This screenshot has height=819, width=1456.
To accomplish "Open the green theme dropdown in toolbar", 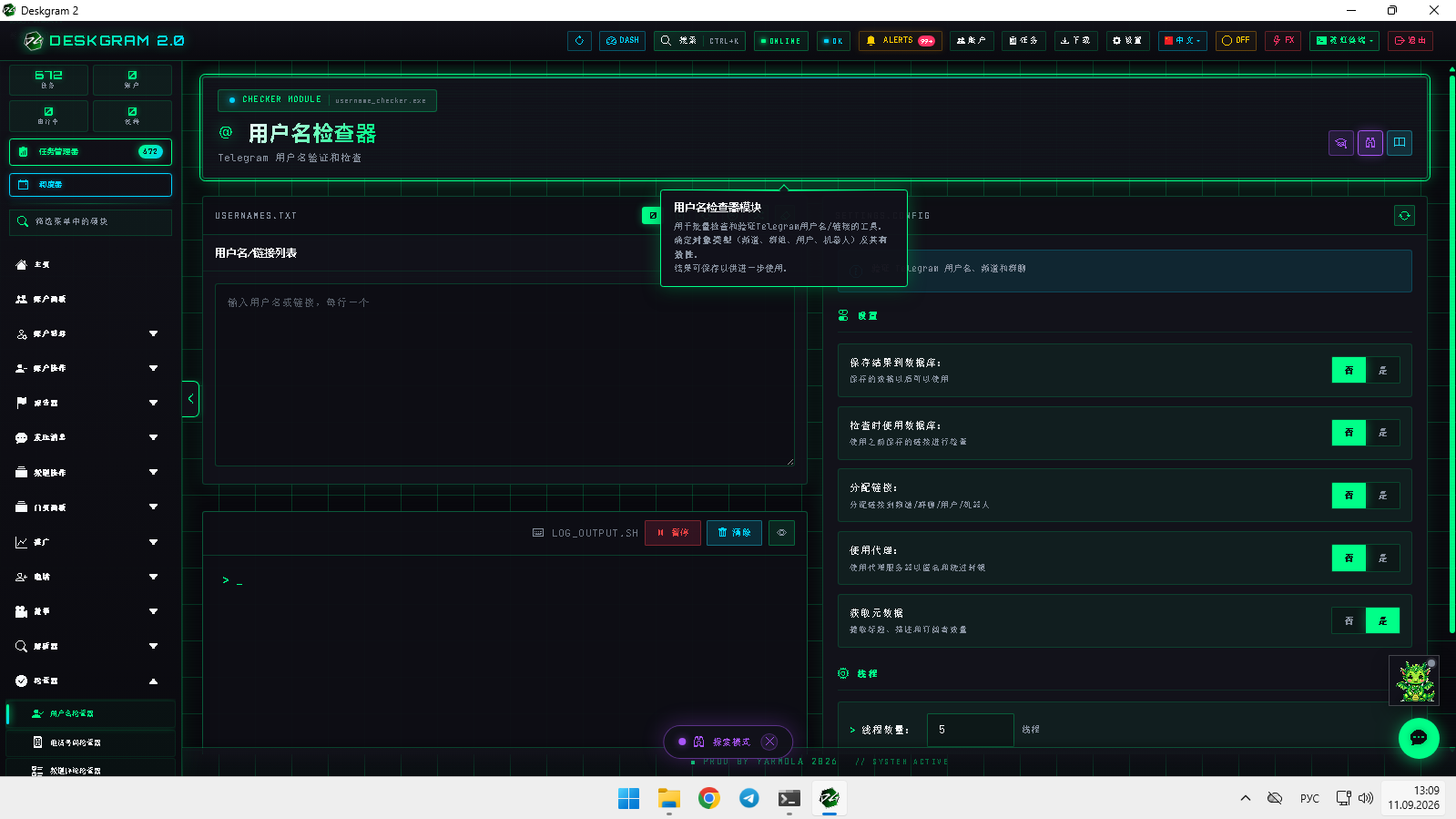I will (x=1345, y=40).
